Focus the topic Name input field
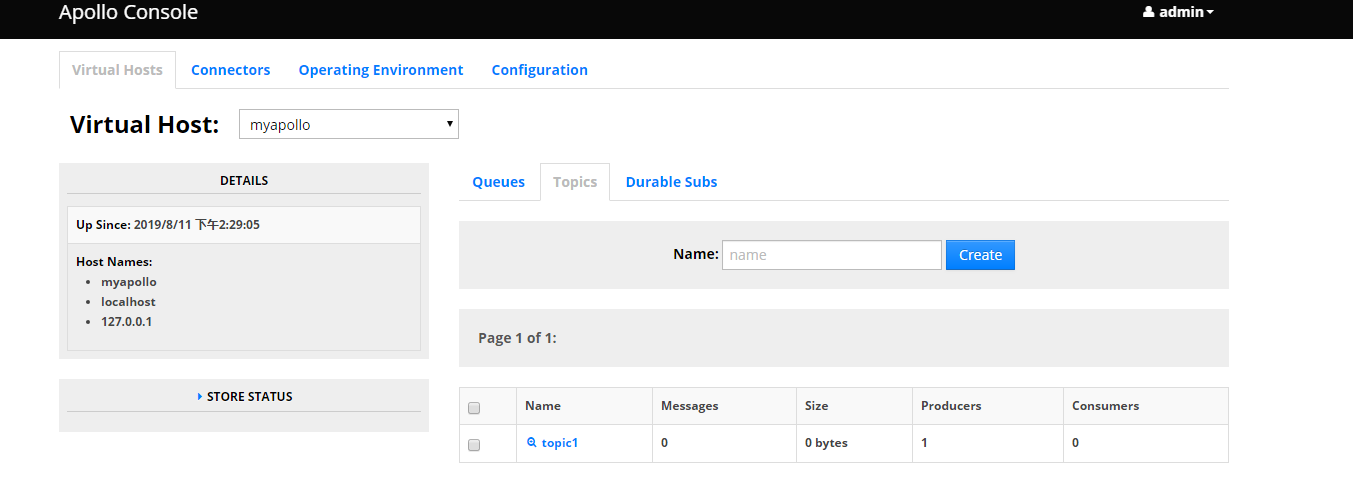The image size is (1353, 501). tap(831, 255)
